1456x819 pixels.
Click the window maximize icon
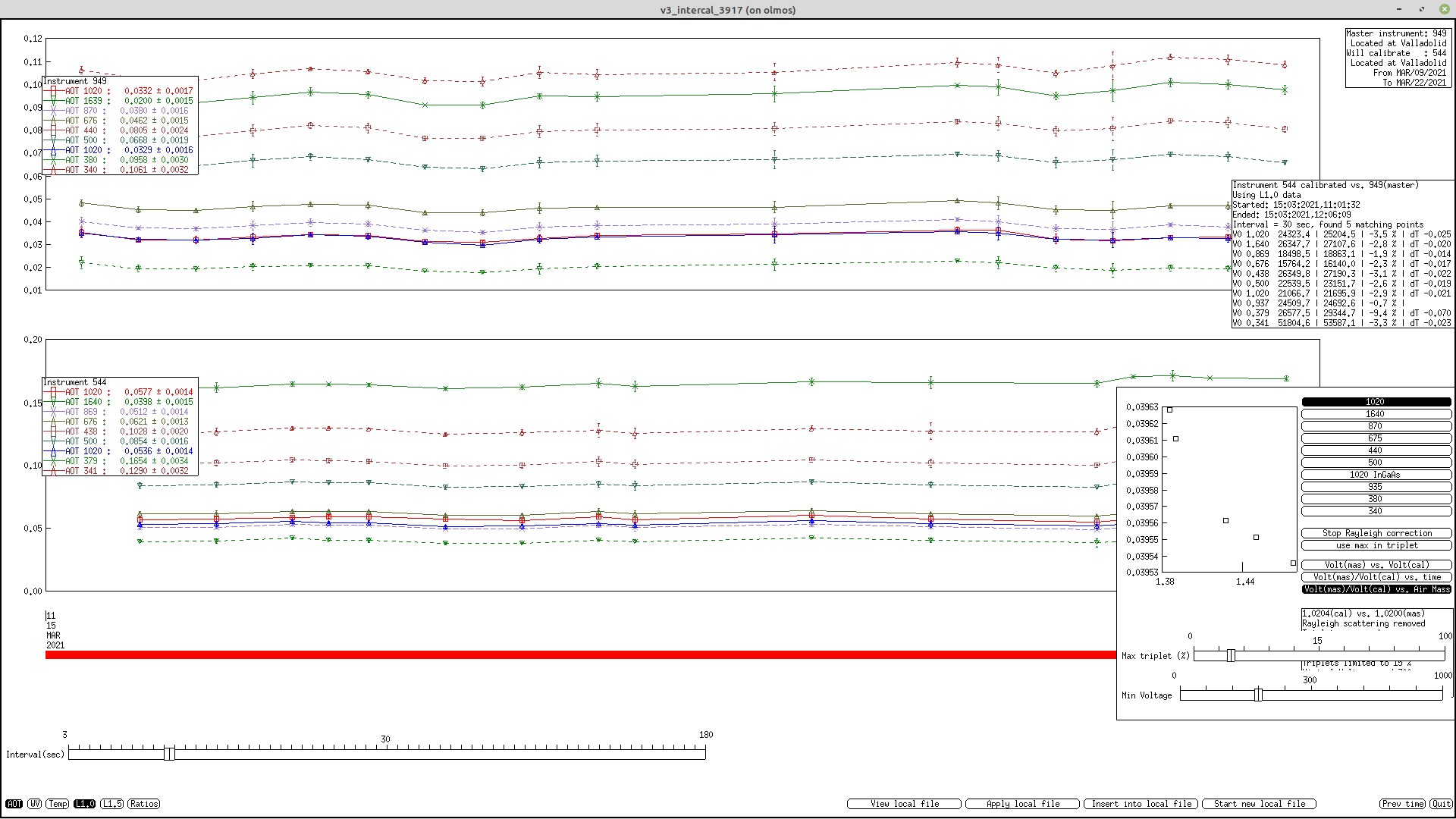point(1422,9)
